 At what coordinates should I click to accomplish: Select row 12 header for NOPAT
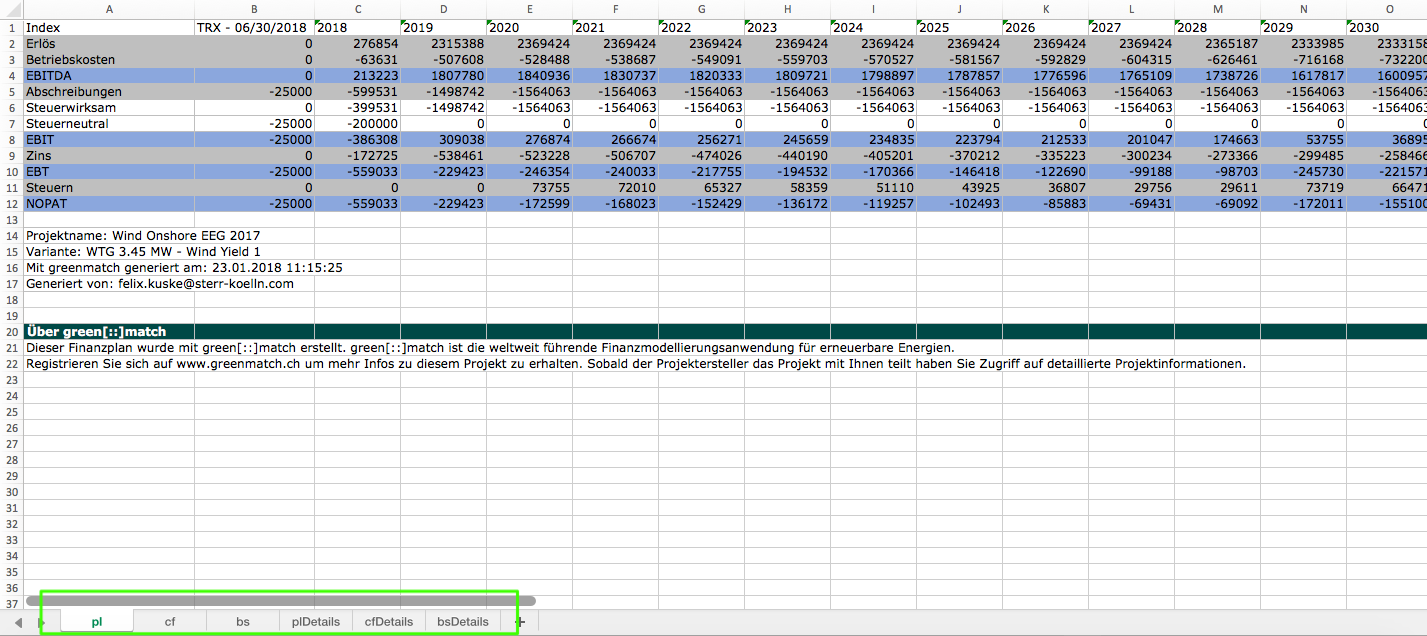tap(10, 204)
